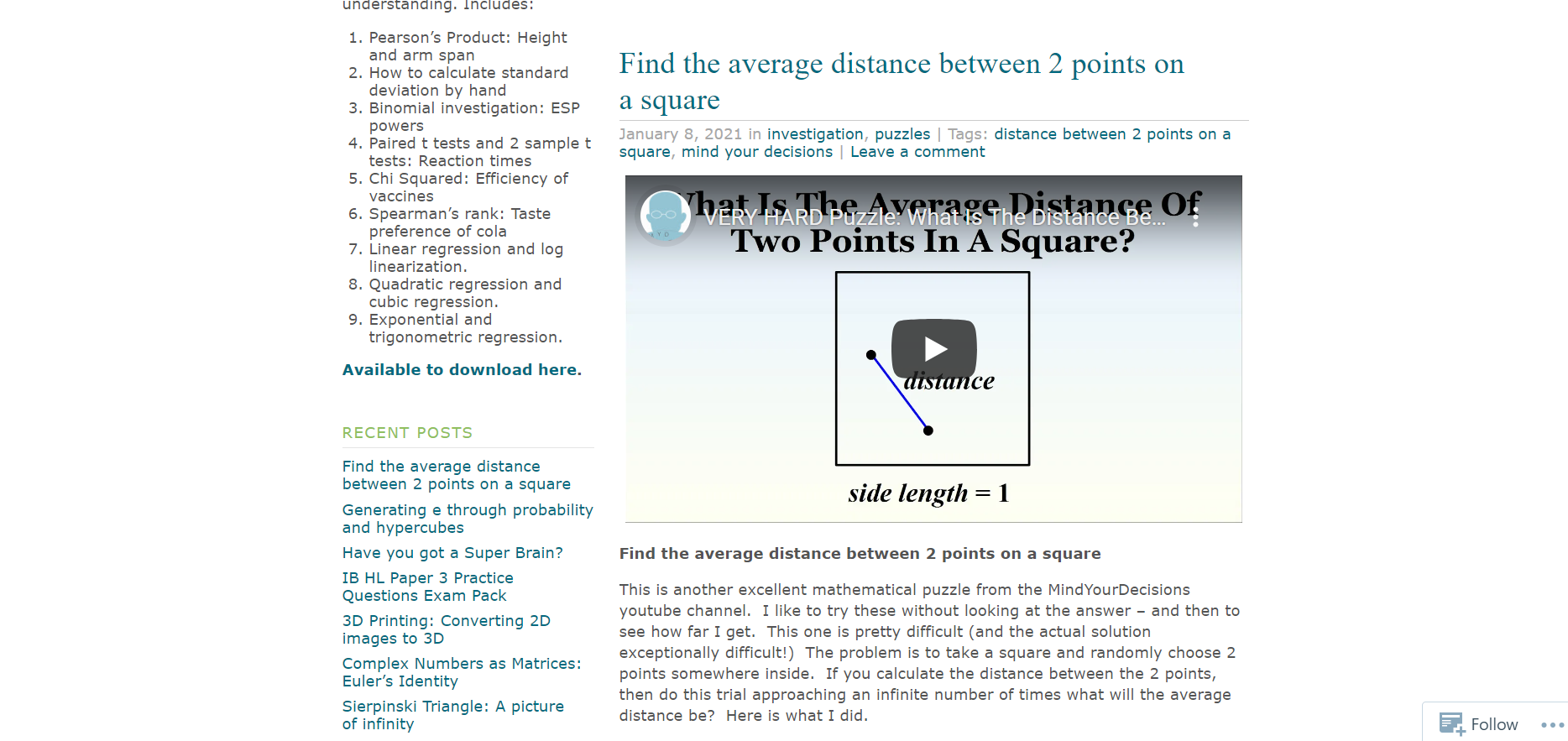This screenshot has height=741, width=1568.
Task: Open Have you got a Super Brain post
Action: [452, 553]
